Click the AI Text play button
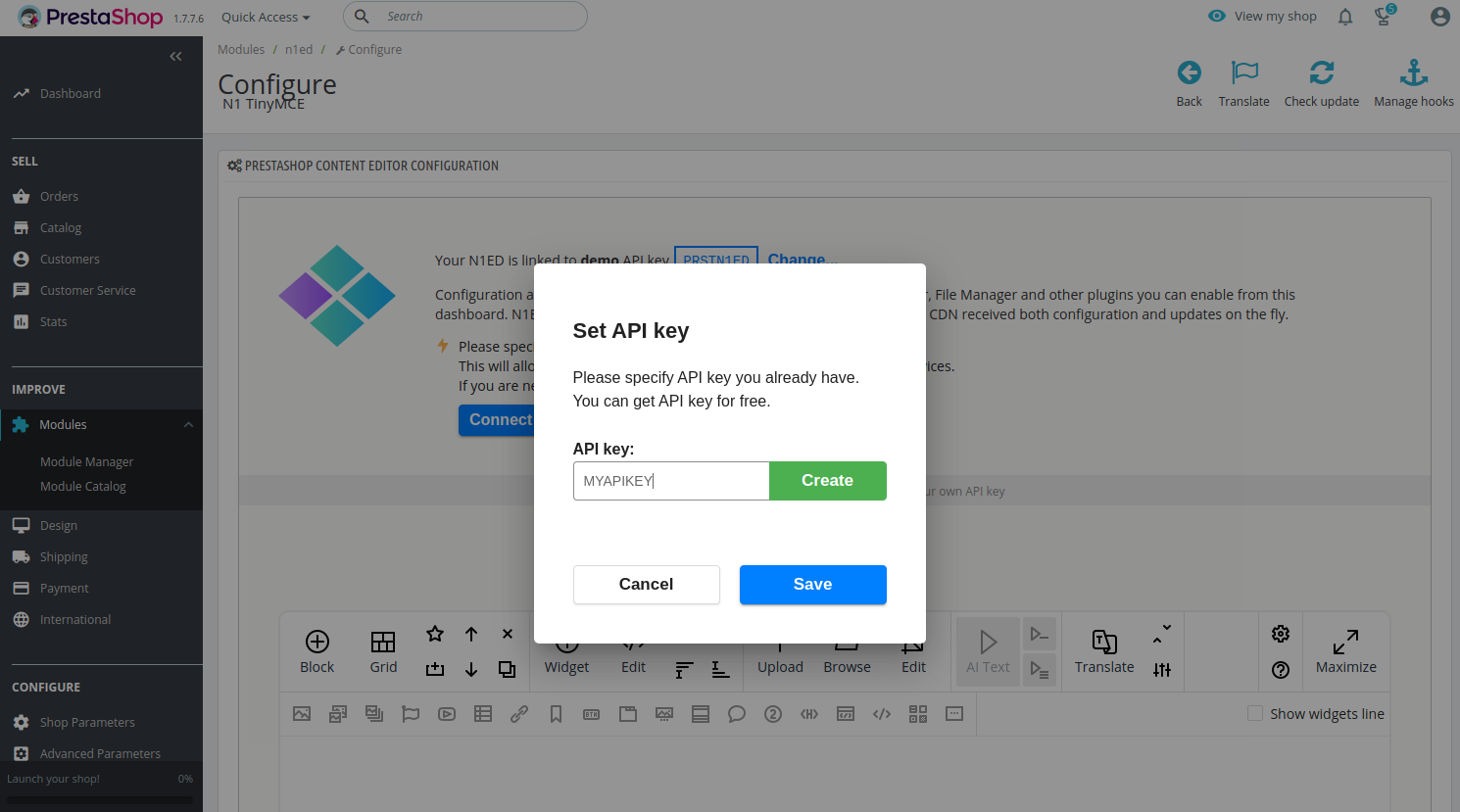1460x812 pixels. pyautogui.click(x=988, y=652)
